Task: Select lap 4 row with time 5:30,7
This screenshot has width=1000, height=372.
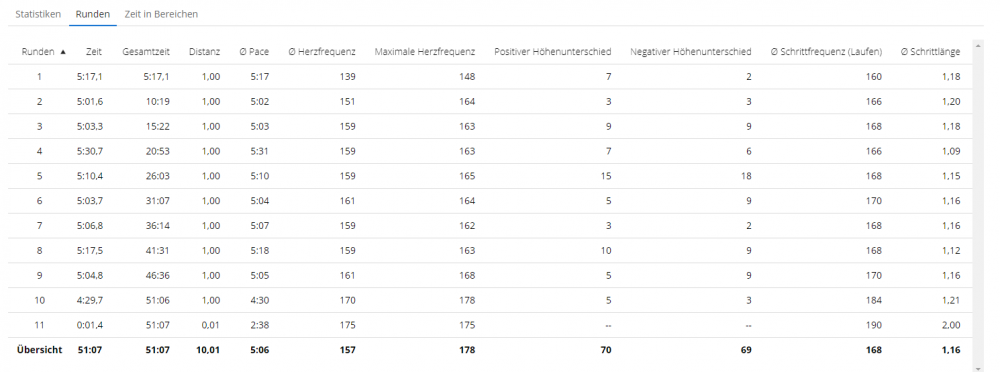Action: 490,151
